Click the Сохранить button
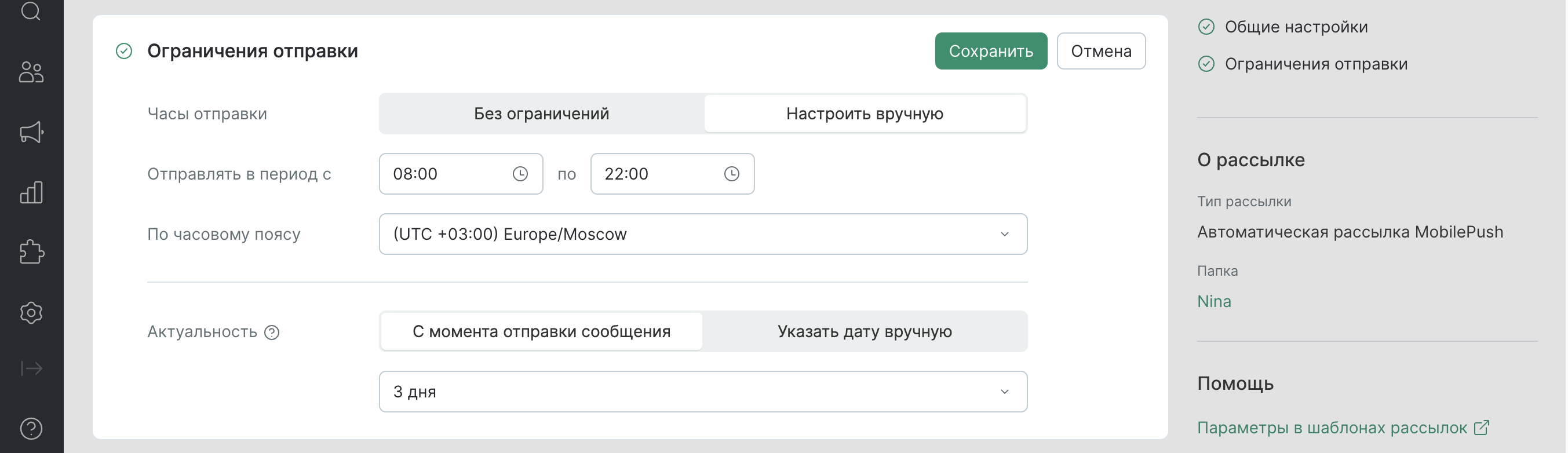This screenshot has height=453, width=1568. (991, 51)
